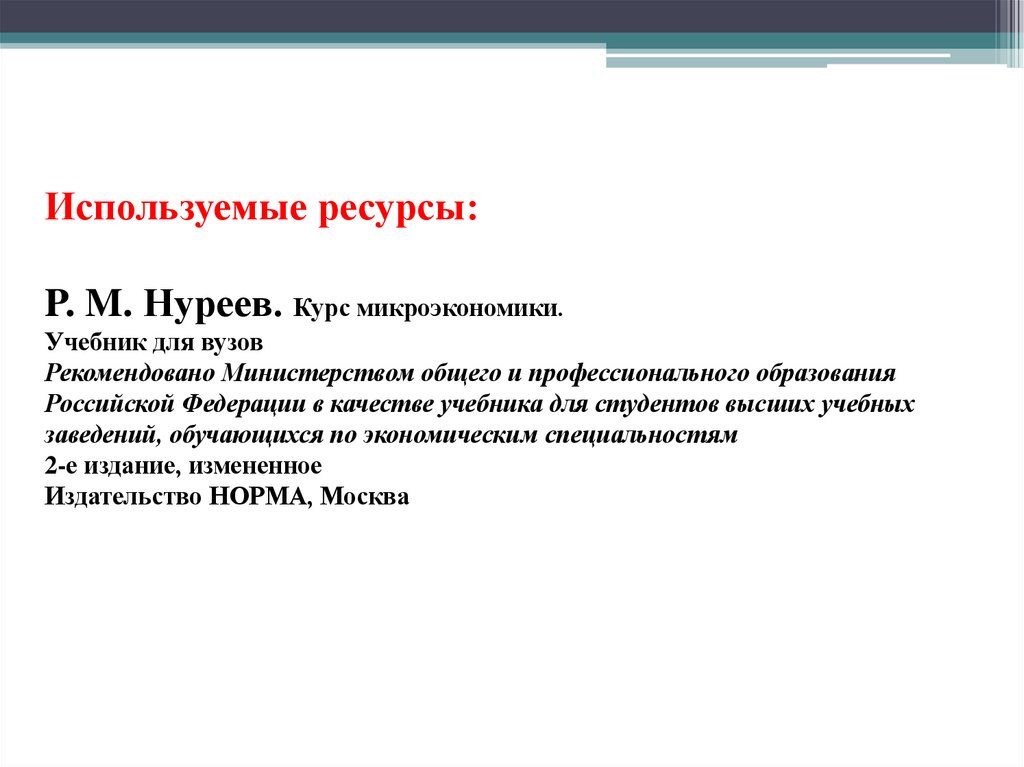The width and height of the screenshot is (1024, 767).
Task: Click the phrase "экономическим специальностям"
Action: pyautogui.click(x=550, y=435)
